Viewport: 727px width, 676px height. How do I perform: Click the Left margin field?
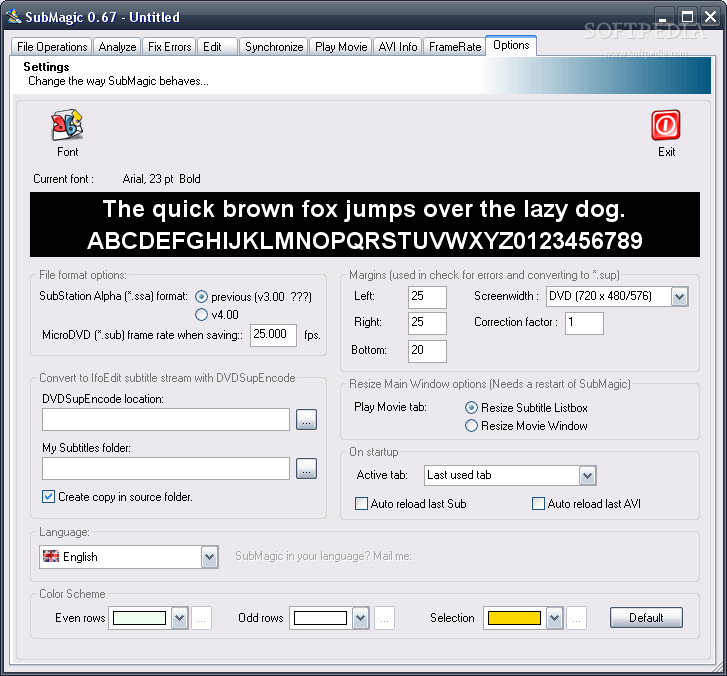click(427, 297)
